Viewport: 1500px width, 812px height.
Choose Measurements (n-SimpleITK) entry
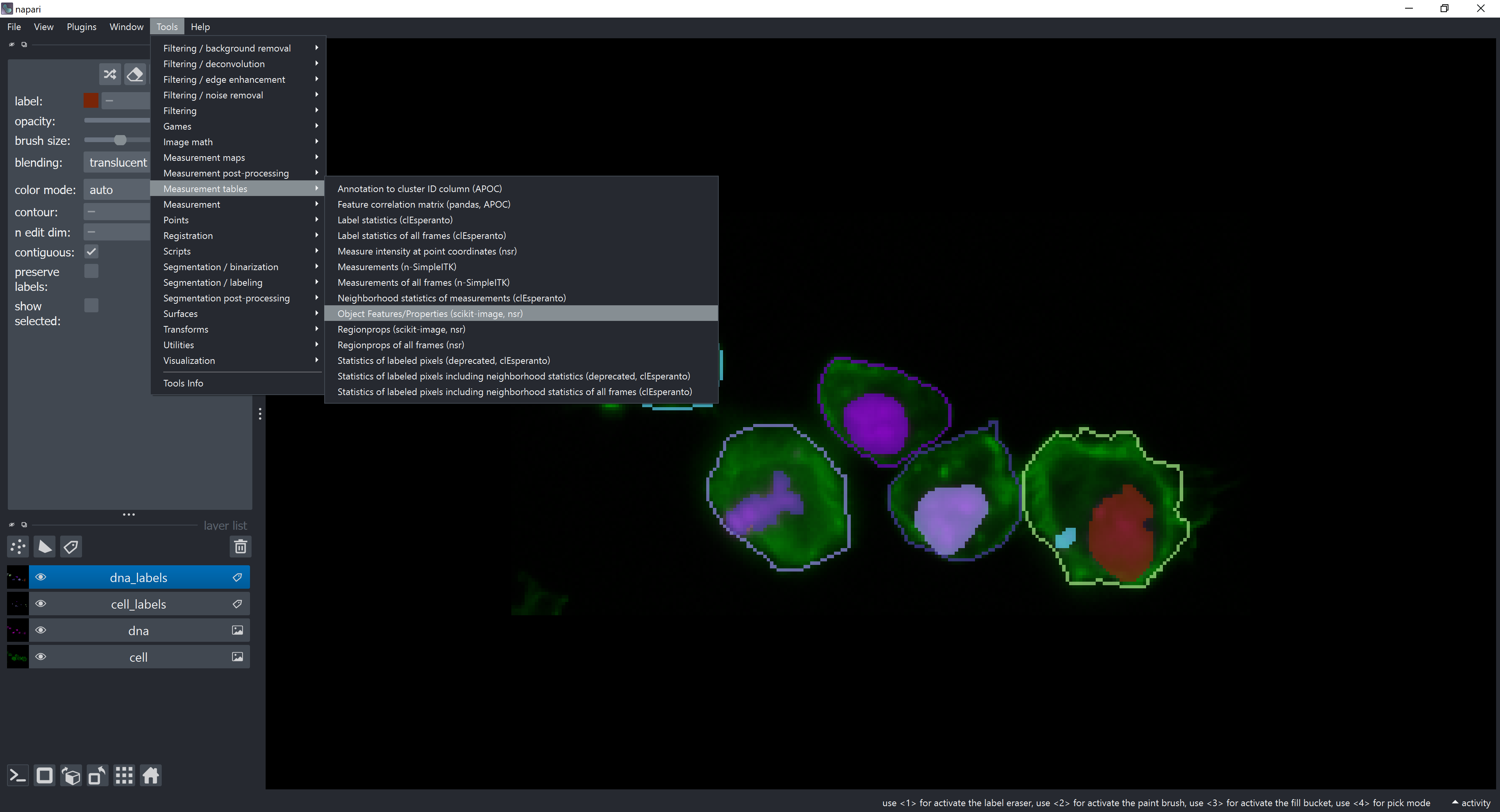tap(521, 267)
